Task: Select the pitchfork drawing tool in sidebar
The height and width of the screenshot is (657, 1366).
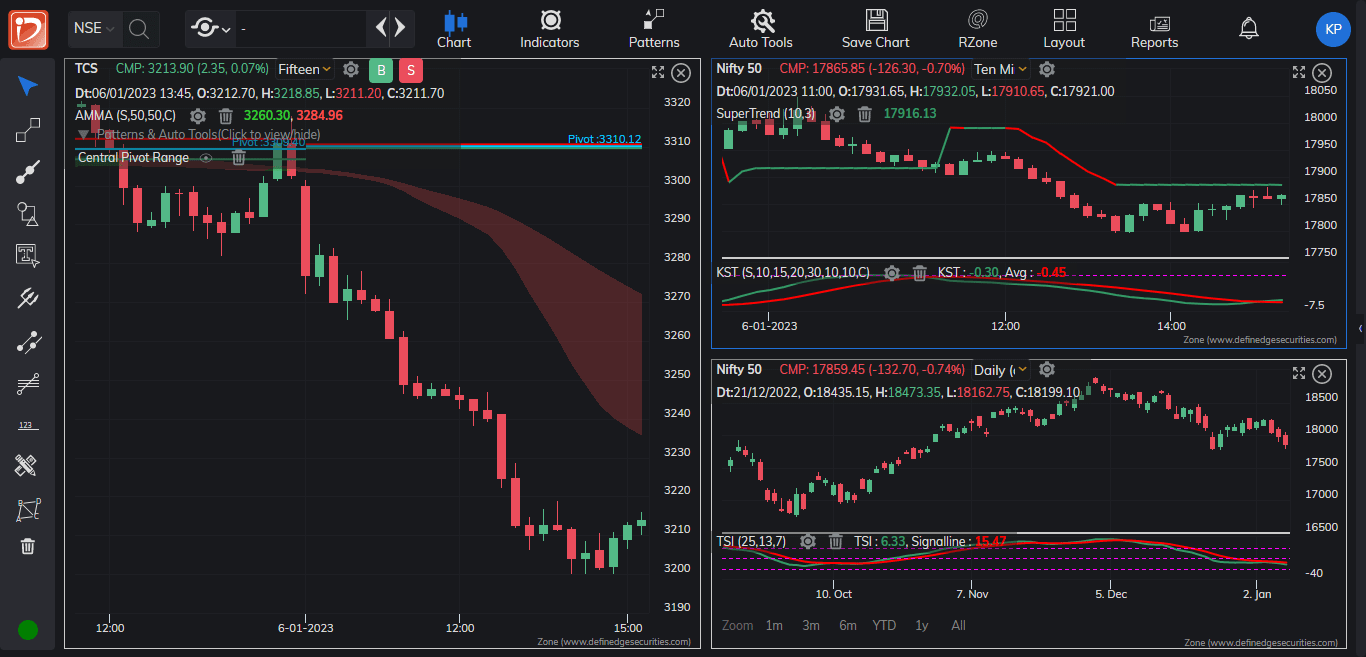Action: pos(28,298)
